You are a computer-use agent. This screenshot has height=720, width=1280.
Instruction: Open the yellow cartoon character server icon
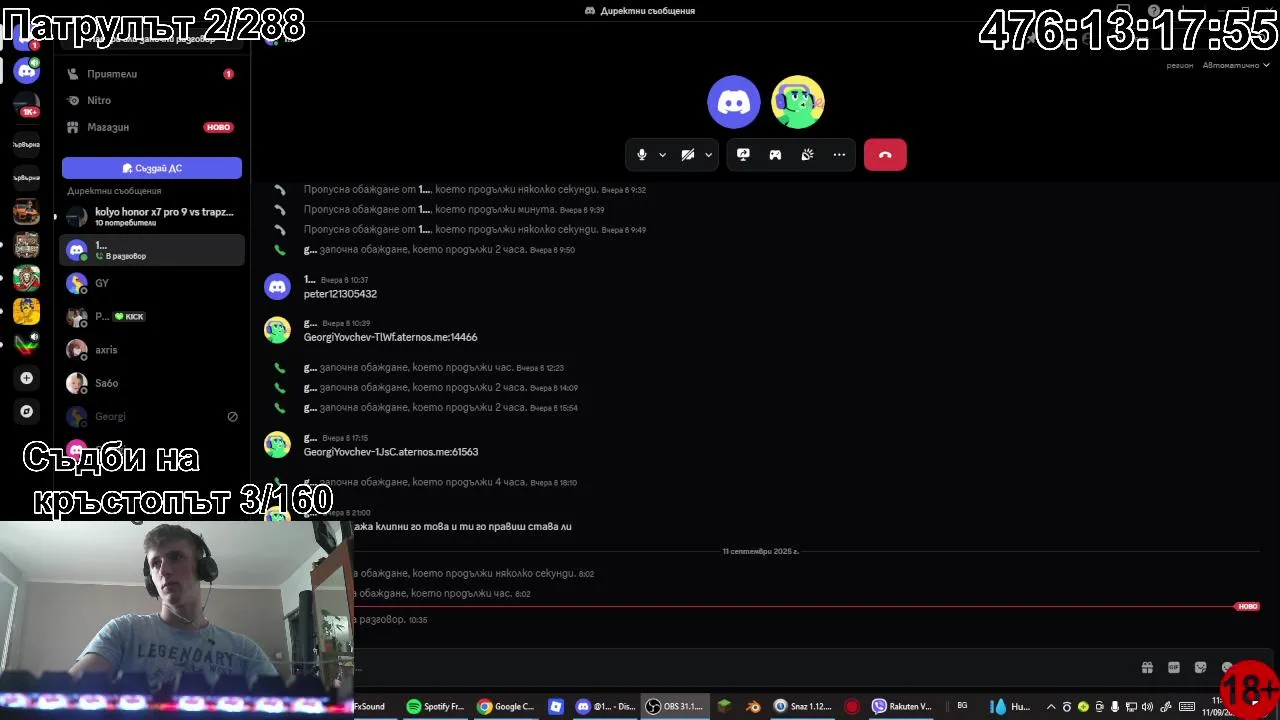coord(27,311)
